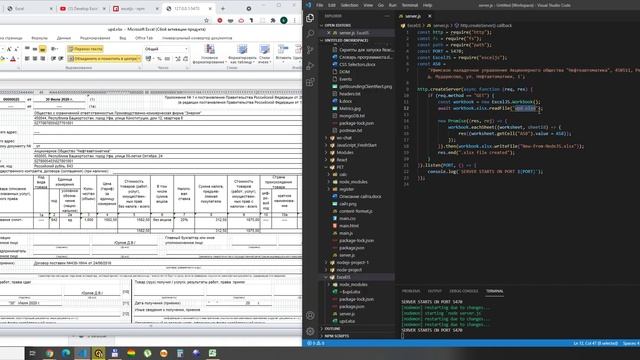This screenshot has height=360, width=640.
Task: Open the Chrome profile avatar
Action: [284, 20]
